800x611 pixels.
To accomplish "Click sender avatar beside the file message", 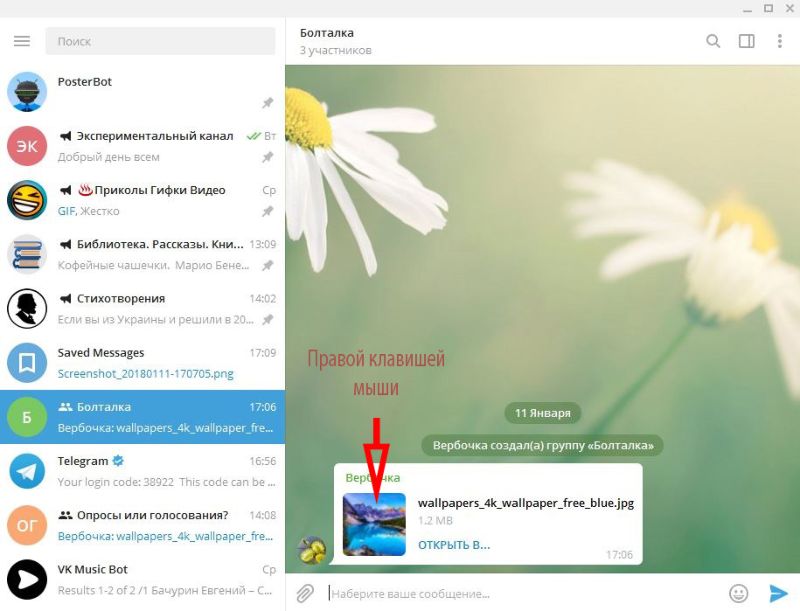I will [312, 550].
